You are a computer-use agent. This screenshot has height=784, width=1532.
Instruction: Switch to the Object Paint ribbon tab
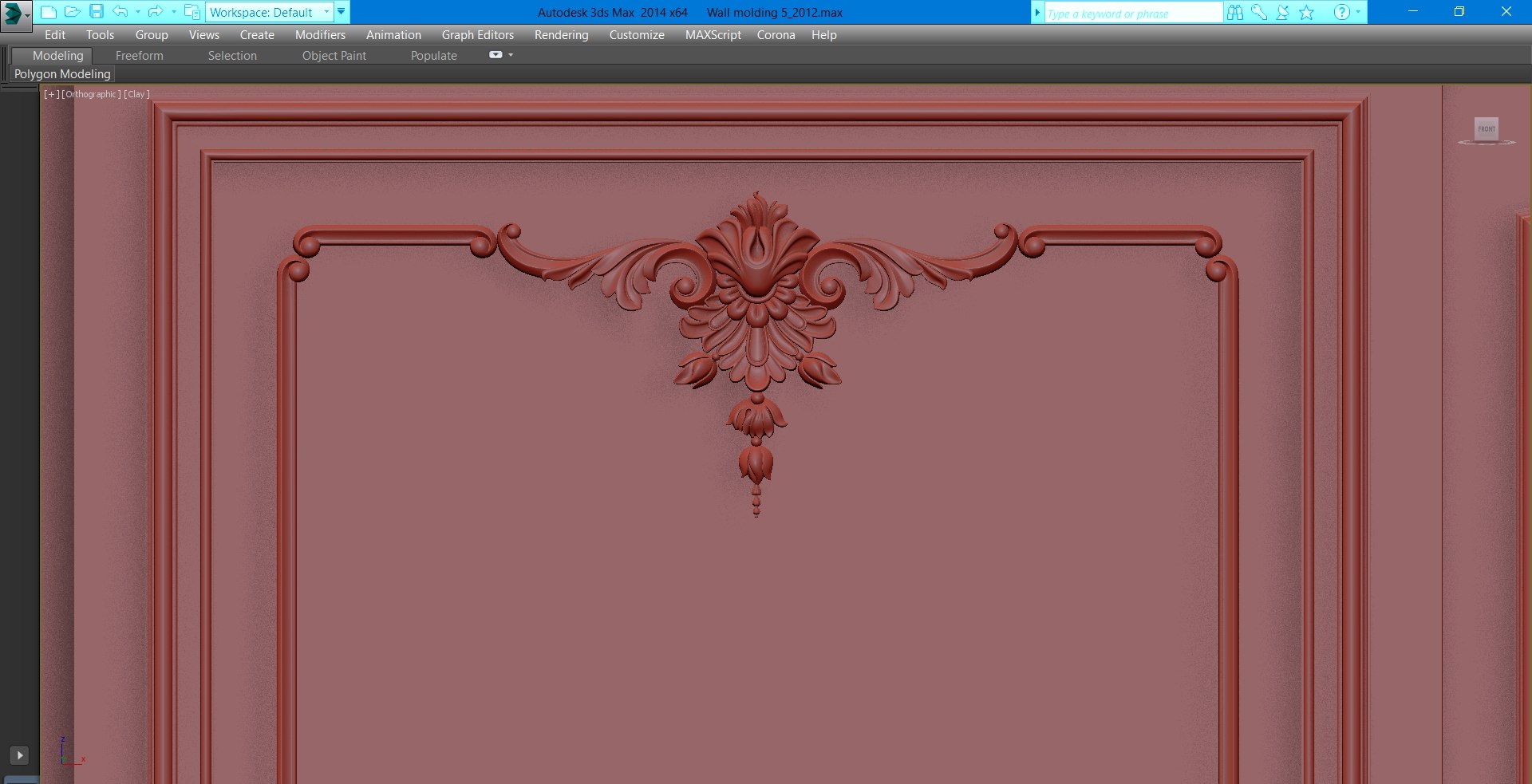point(334,56)
